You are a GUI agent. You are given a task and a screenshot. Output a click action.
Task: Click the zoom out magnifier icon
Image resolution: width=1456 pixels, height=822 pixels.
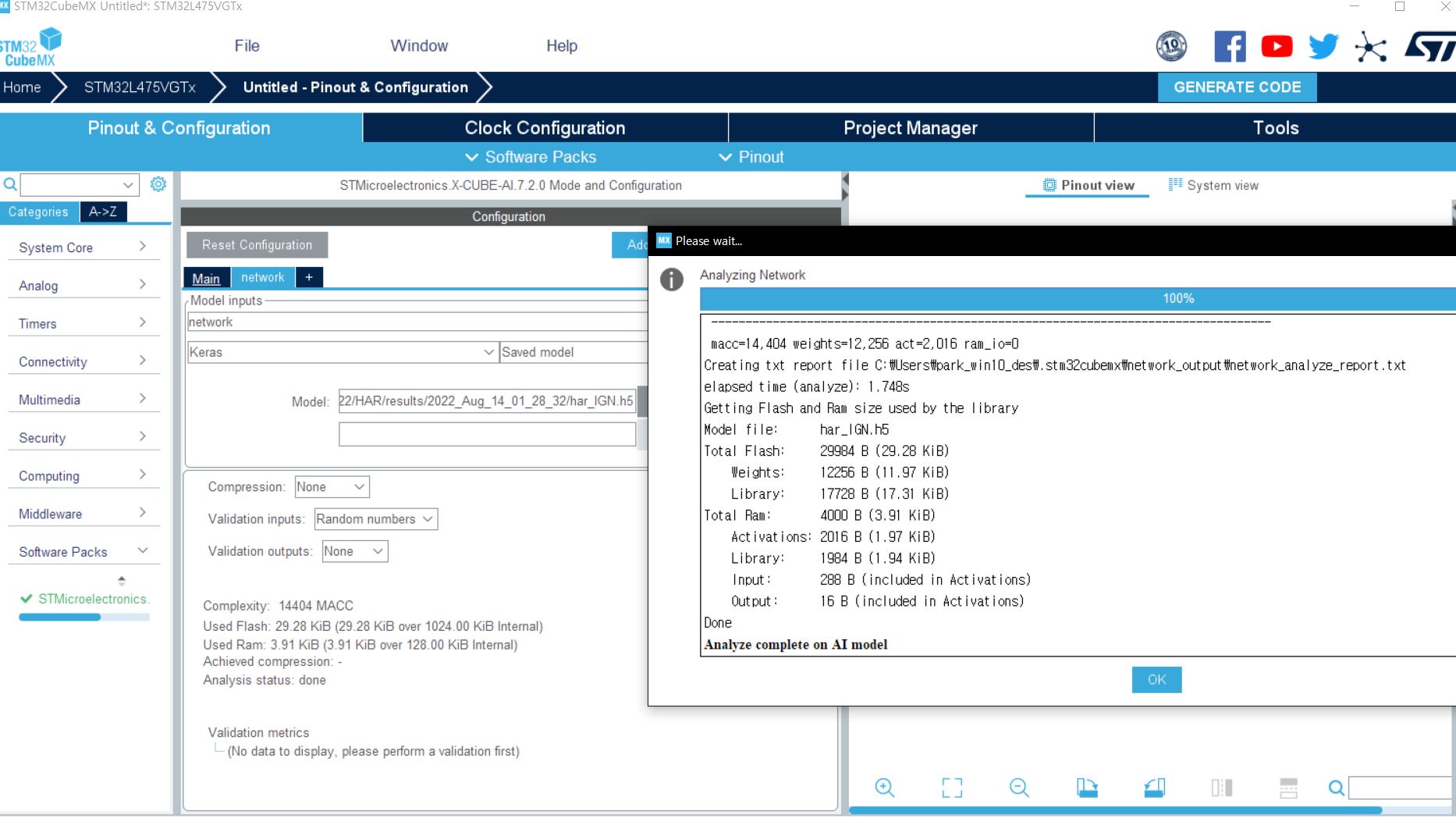(1018, 788)
